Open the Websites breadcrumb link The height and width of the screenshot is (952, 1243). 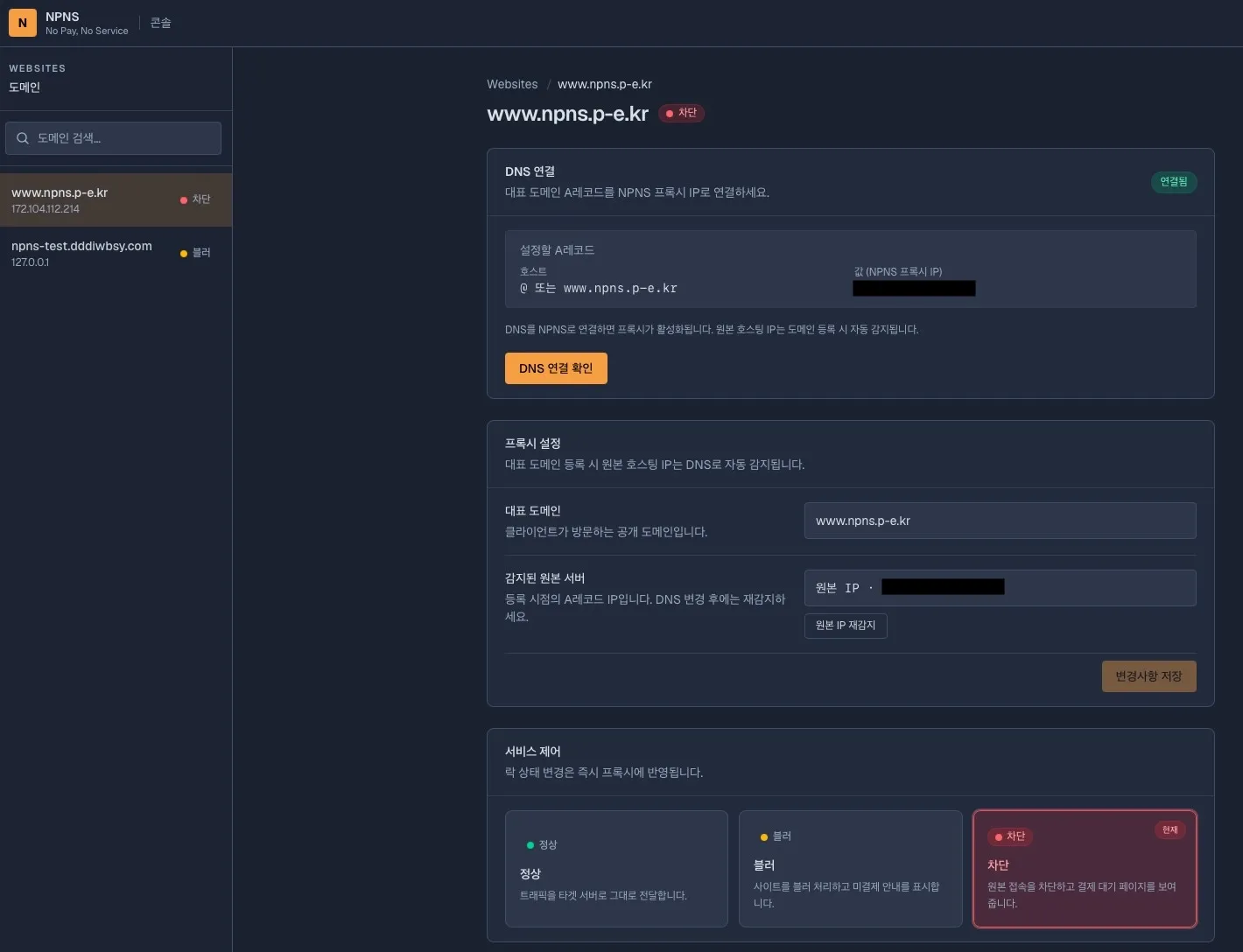coord(512,84)
